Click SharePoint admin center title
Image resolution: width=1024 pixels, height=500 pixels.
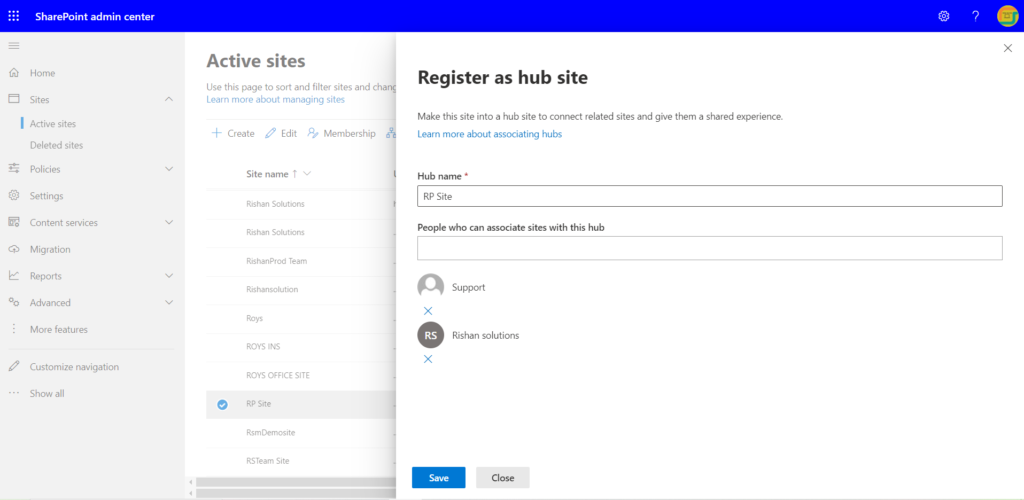95,16
